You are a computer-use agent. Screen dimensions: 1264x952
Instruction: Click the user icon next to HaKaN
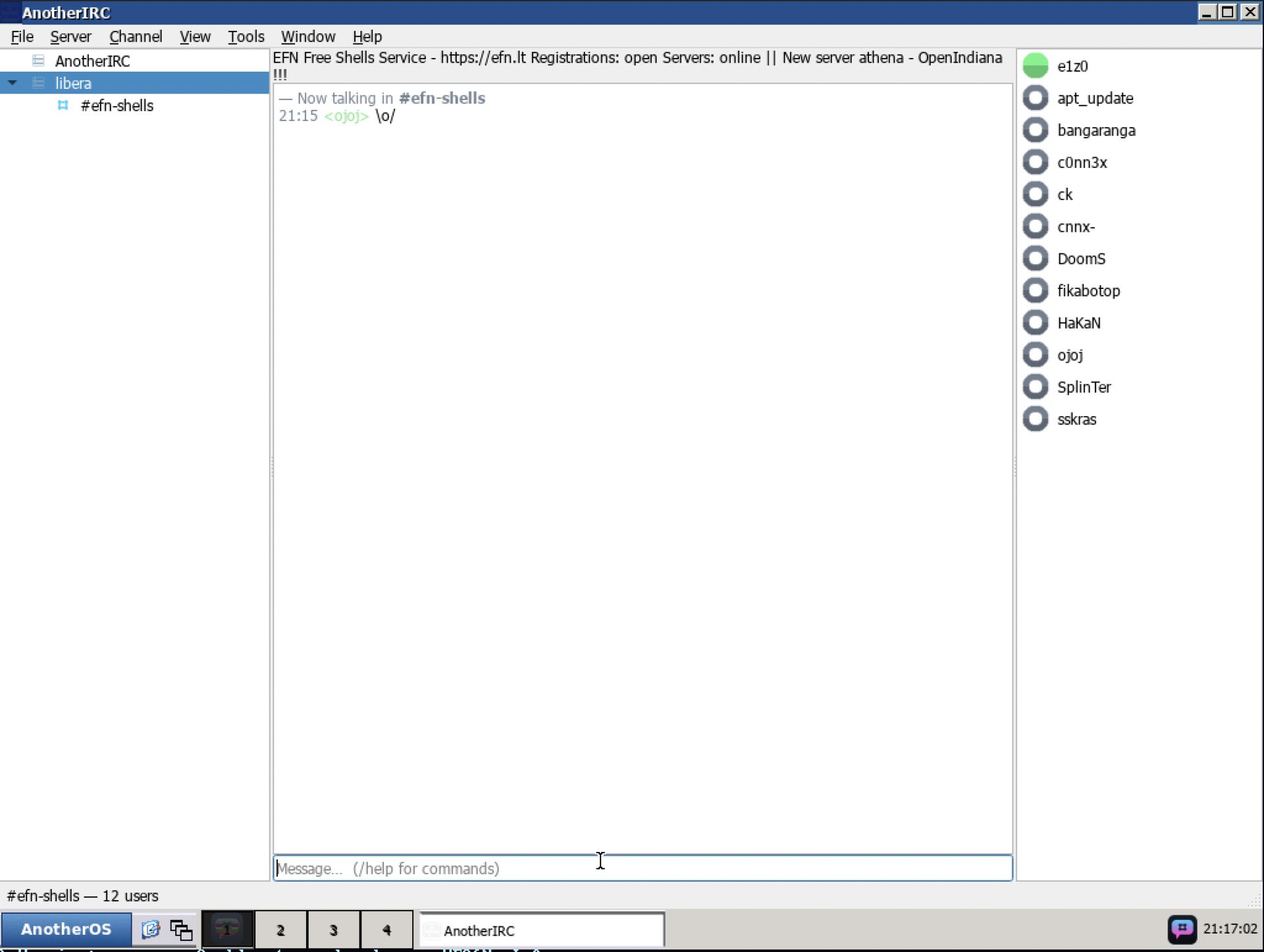tap(1035, 323)
